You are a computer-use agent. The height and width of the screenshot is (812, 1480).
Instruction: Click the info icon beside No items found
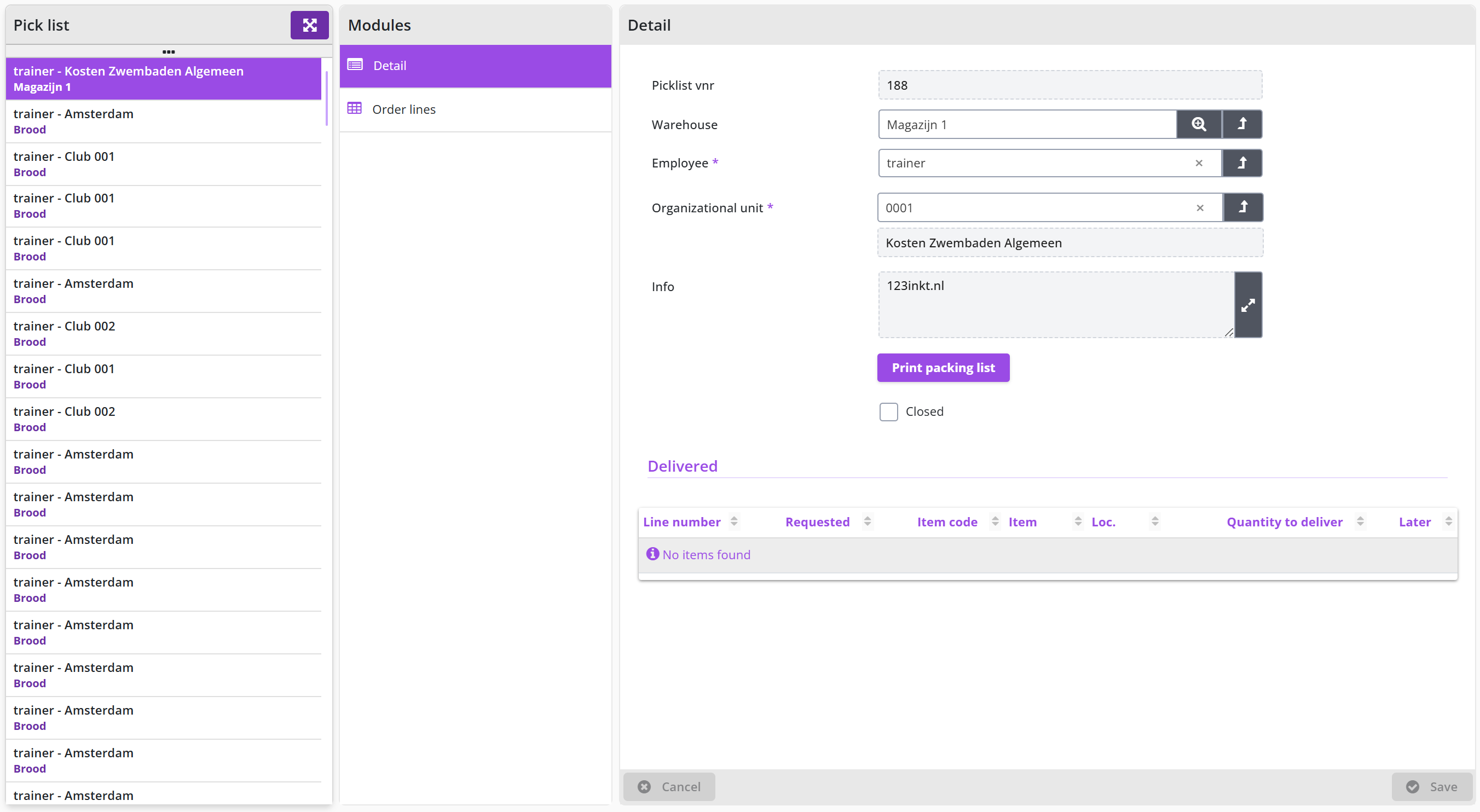click(652, 554)
